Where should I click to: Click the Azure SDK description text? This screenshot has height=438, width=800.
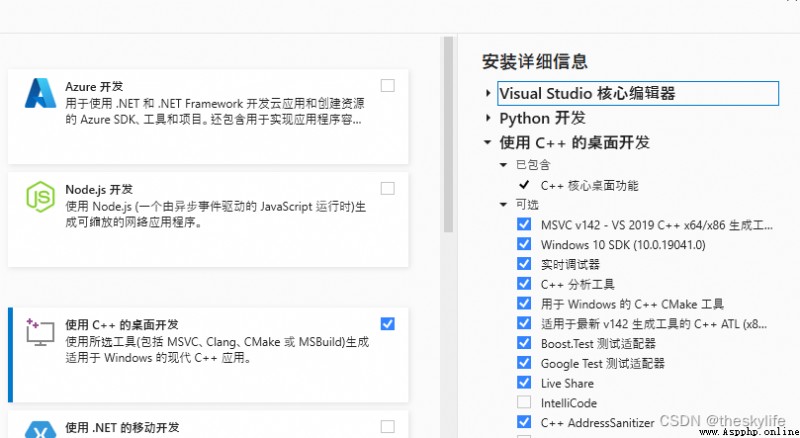214,111
